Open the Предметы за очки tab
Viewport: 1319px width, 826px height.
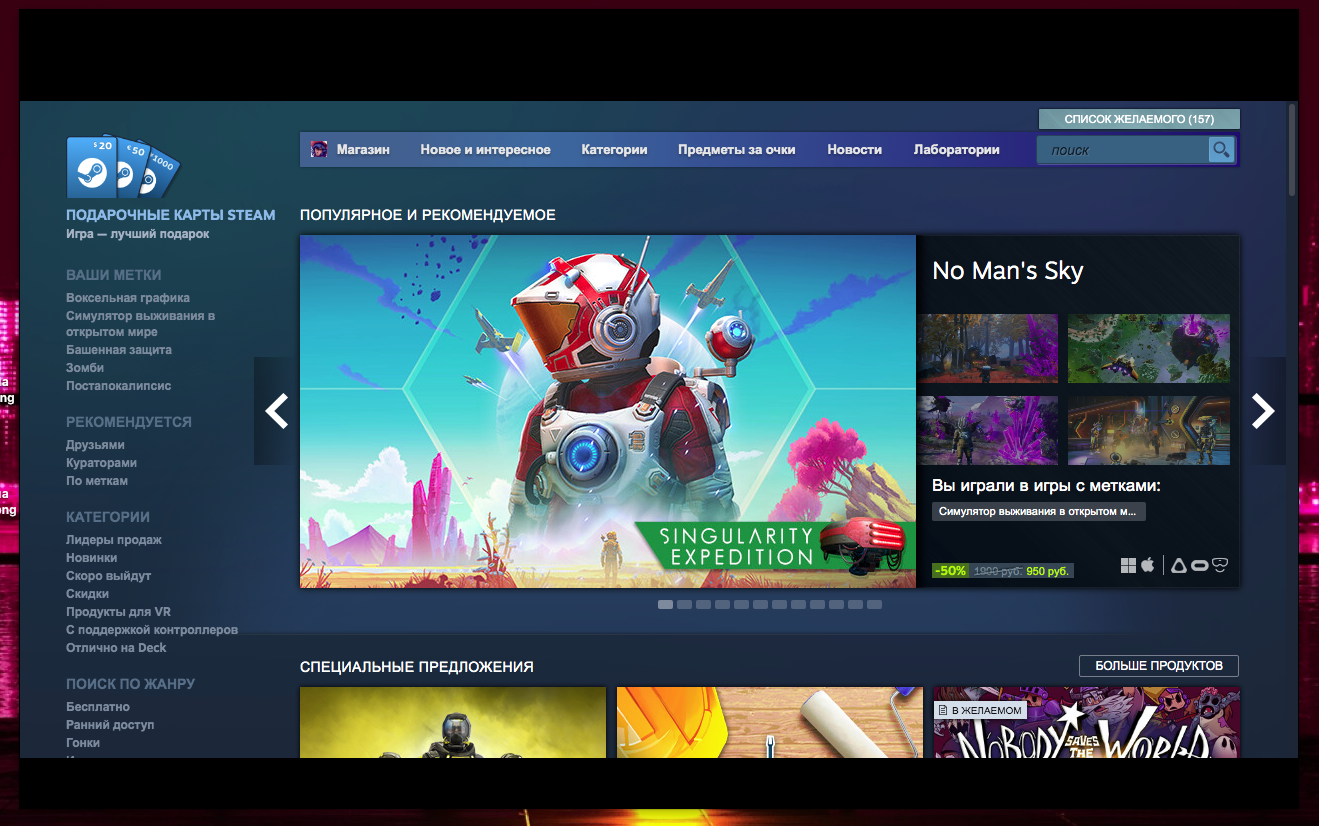click(x=737, y=150)
